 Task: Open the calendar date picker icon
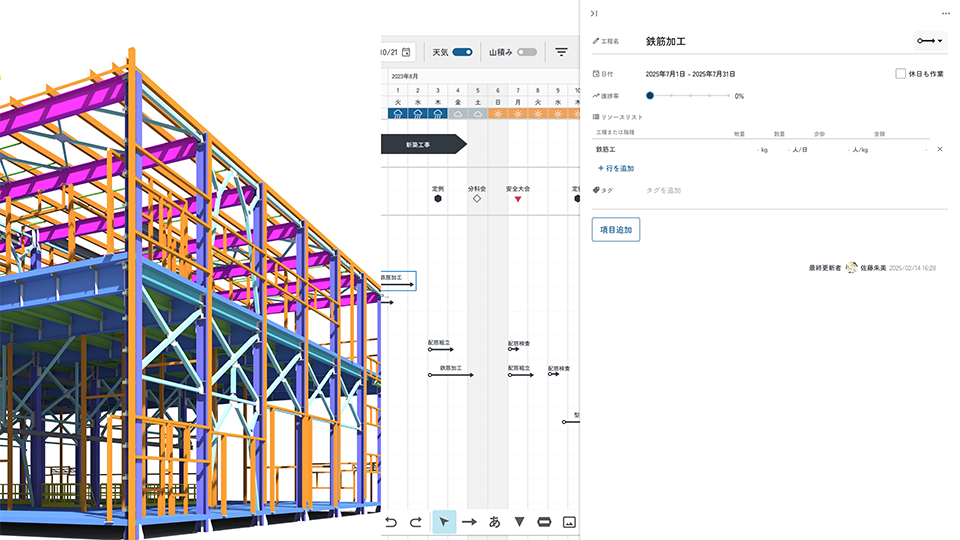pos(406,52)
